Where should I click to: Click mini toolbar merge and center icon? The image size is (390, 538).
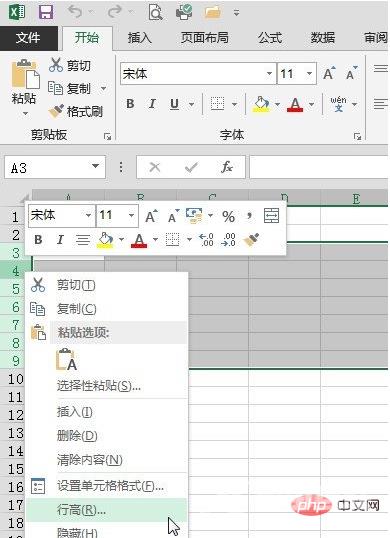tap(271, 216)
